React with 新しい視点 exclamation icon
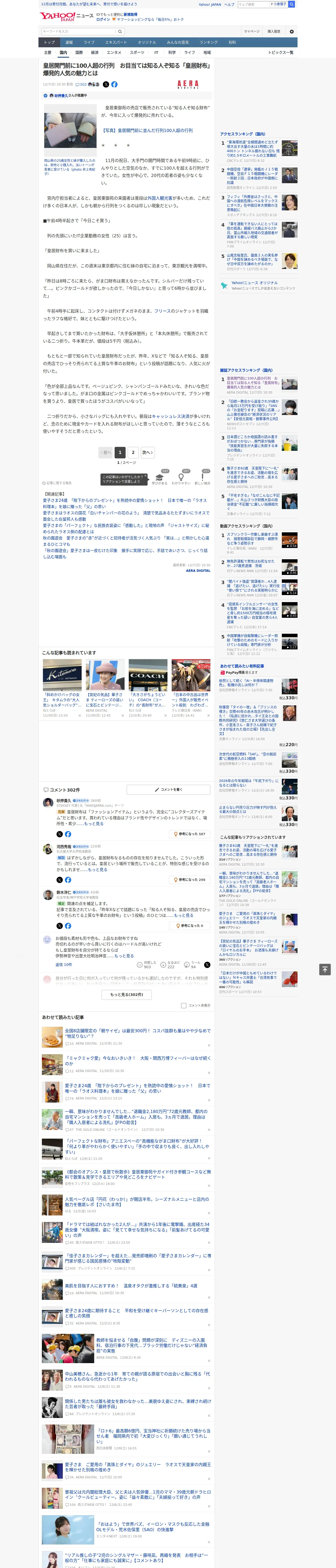336x1568 pixels. pos(203,478)
